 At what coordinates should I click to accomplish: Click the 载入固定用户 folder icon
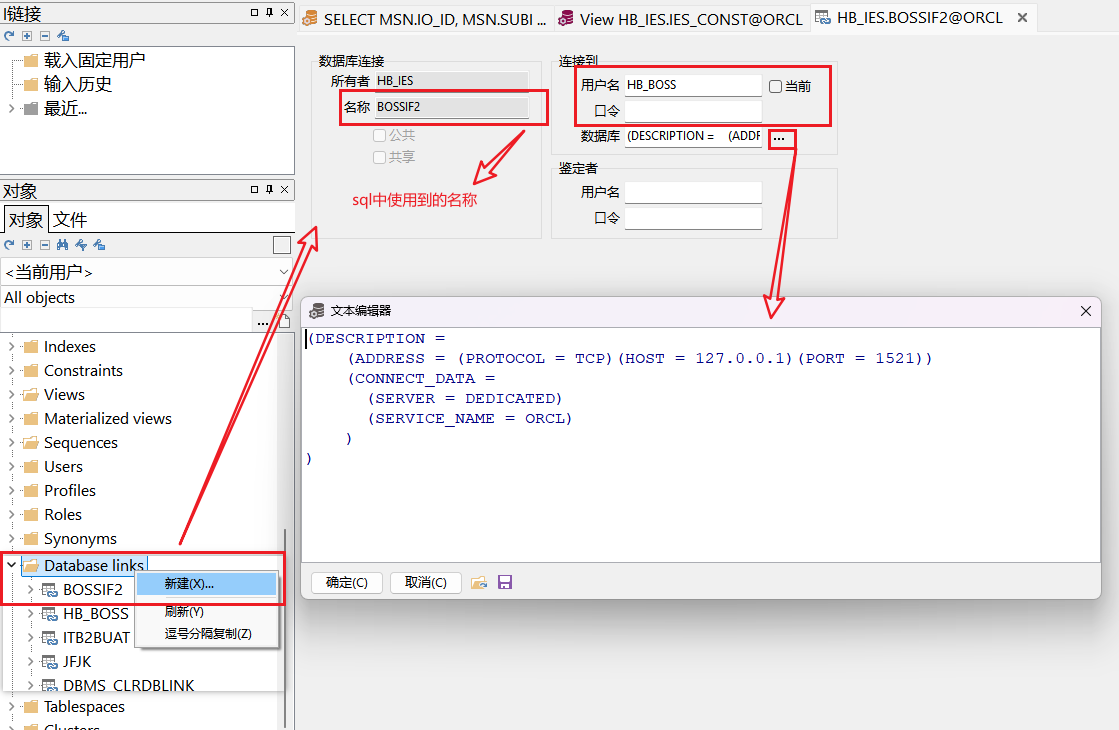(x=31, y=61)
